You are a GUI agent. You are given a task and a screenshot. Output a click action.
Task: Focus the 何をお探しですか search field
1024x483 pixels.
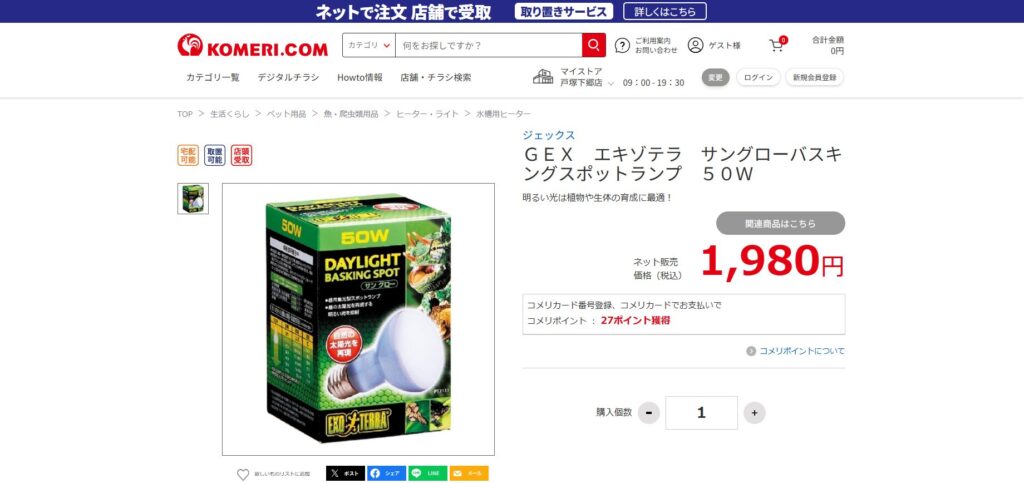pyautogui.click(x=488, y=45)
